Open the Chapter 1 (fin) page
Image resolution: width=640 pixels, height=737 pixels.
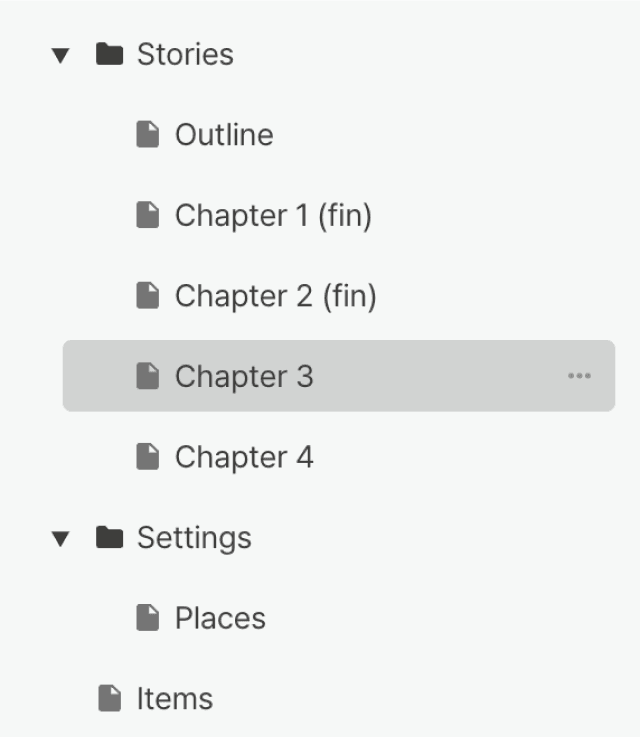(273, 215)
